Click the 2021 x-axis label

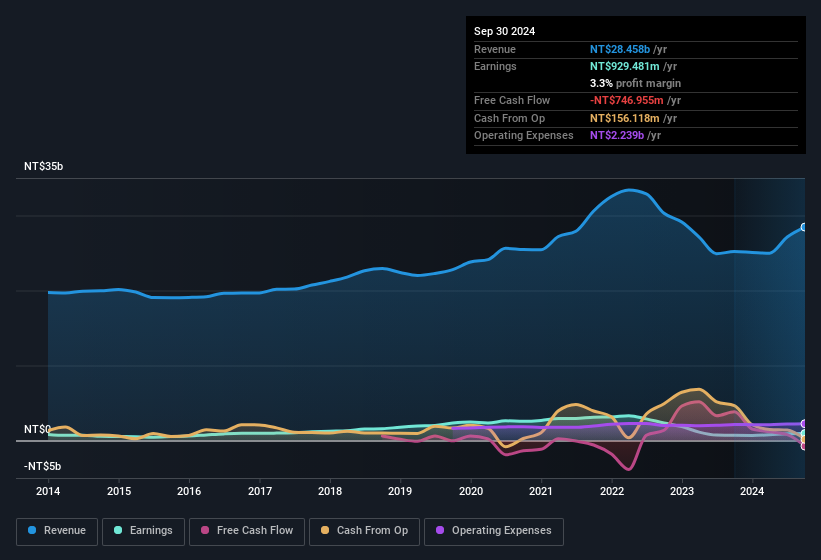541,491
